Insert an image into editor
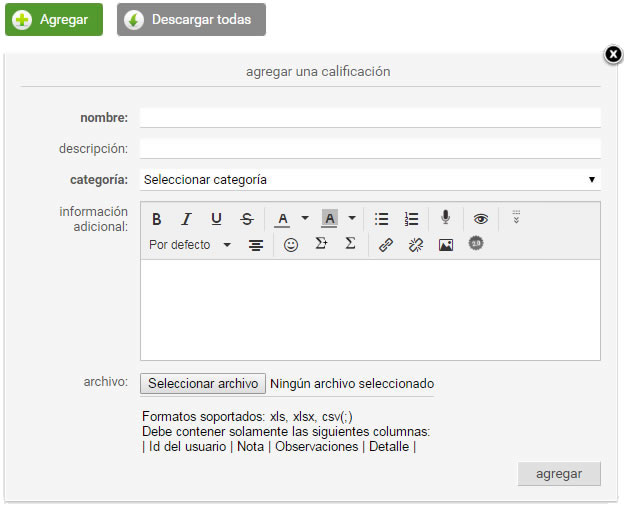This screenshot has width=625, height=505. point(446,244)
